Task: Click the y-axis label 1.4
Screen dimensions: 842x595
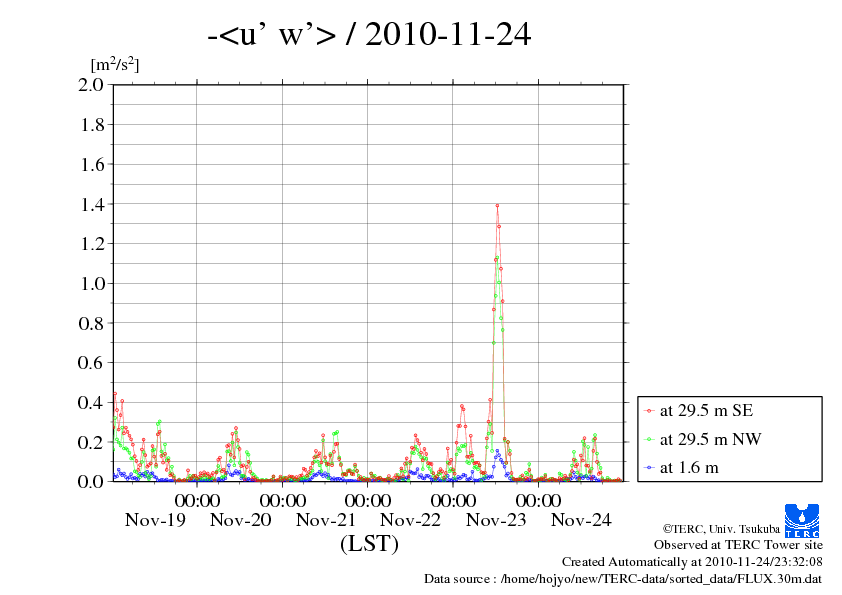Action: coord(92,204)
